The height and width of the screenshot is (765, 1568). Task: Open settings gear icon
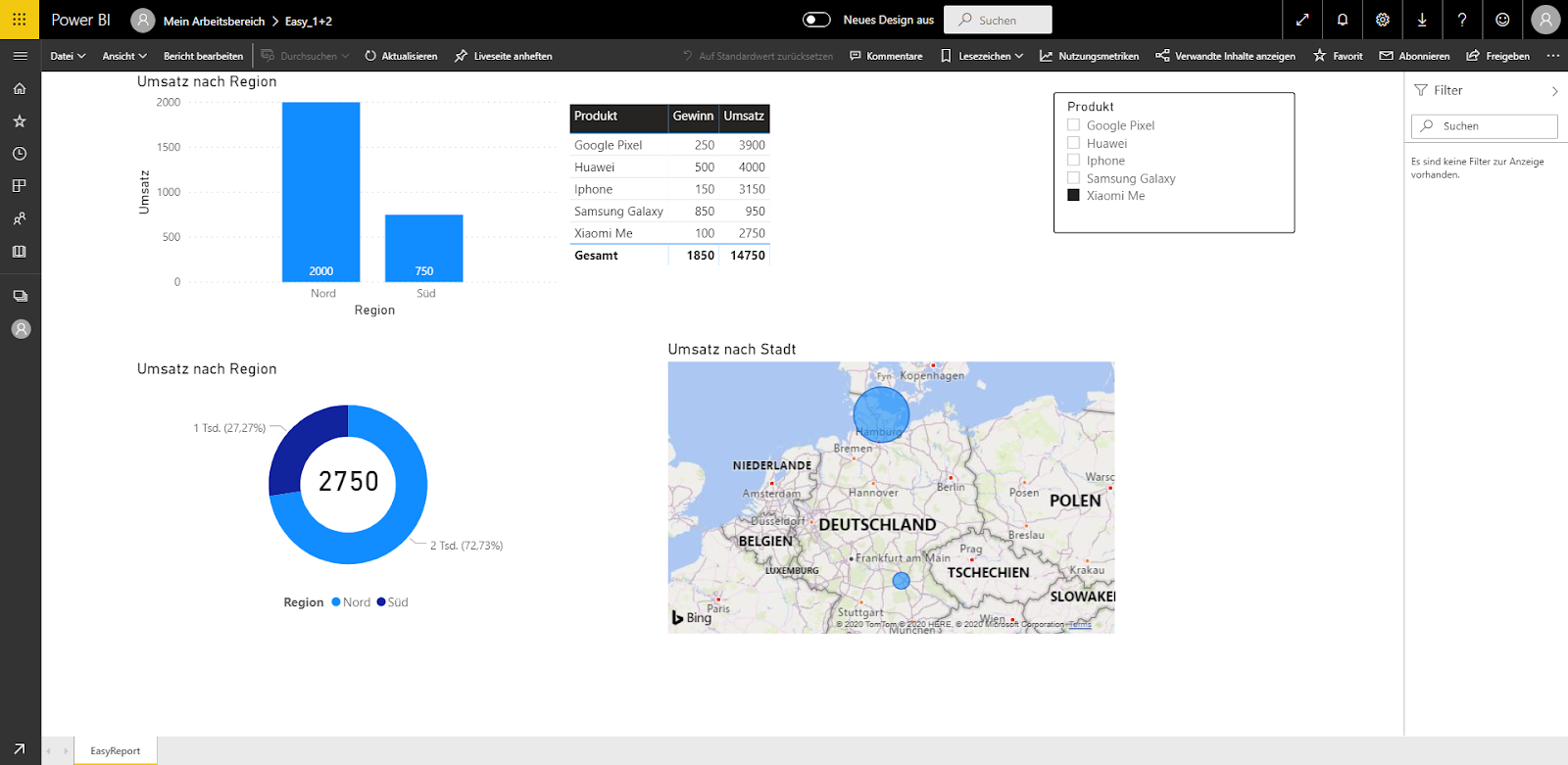pyautogui.click(x=1383, y=20)
